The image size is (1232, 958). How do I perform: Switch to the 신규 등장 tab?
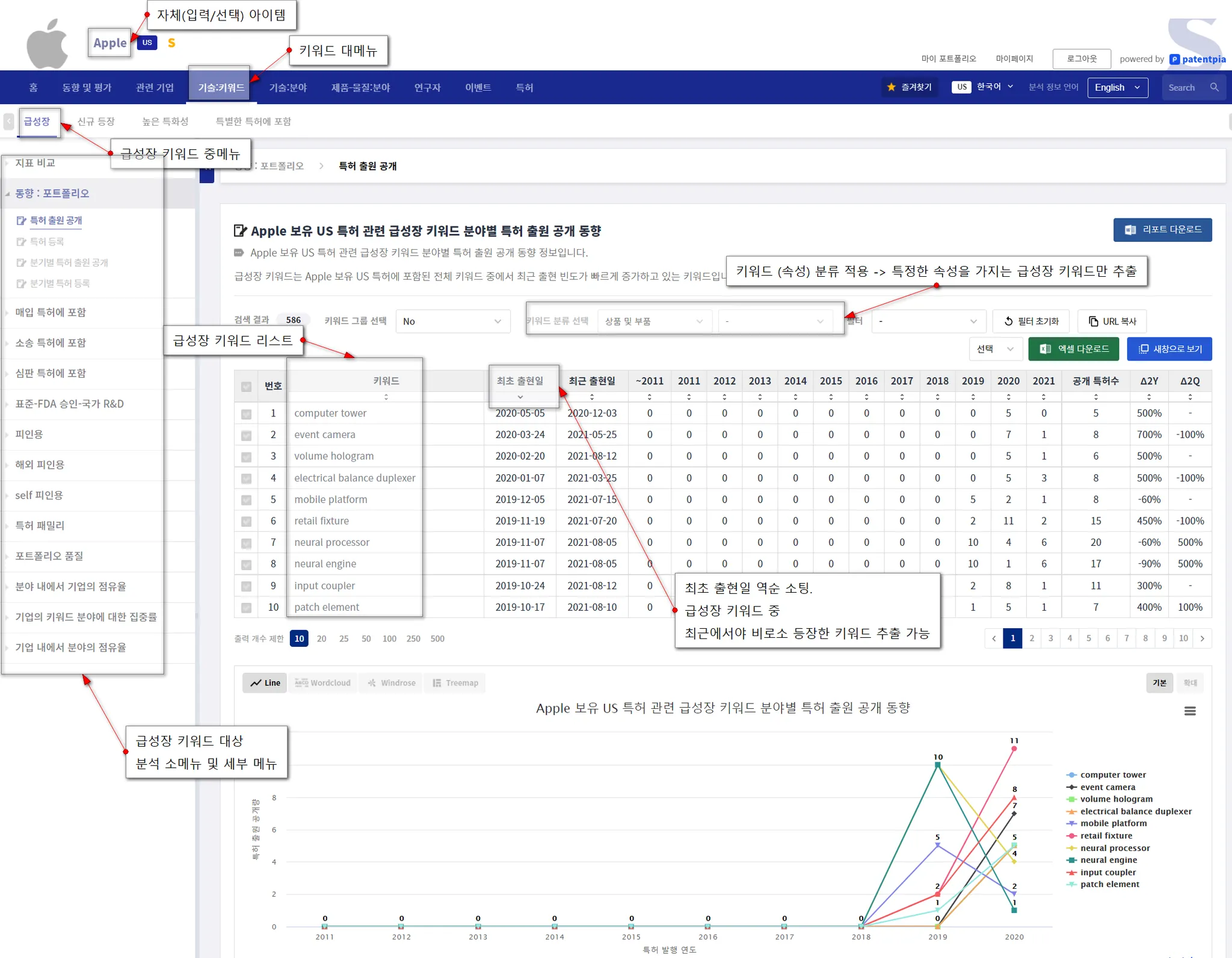click(x=96, y=122)
